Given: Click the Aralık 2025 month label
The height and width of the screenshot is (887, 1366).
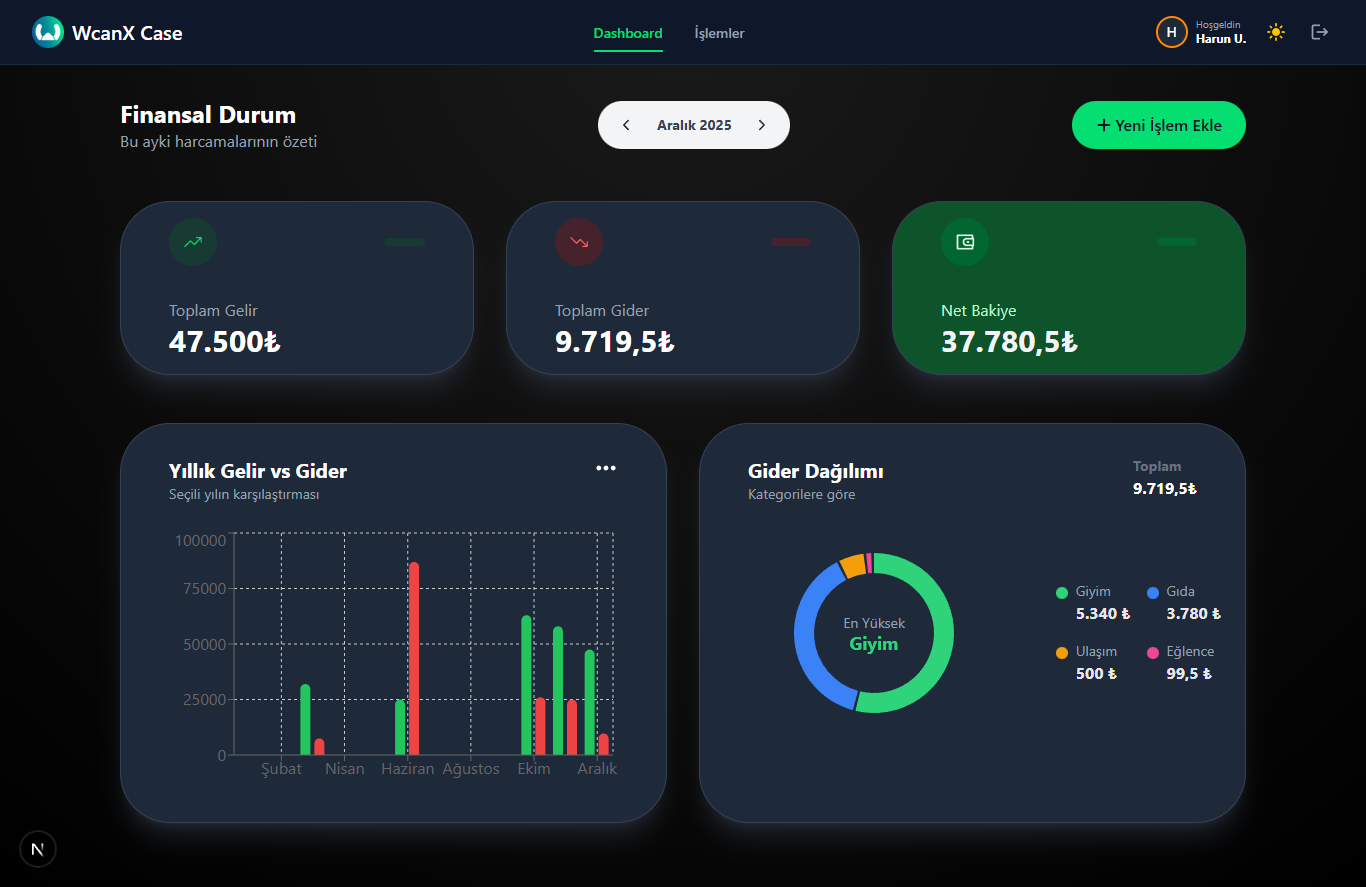Looking at the screenshot, I should [x=694, y=125].
